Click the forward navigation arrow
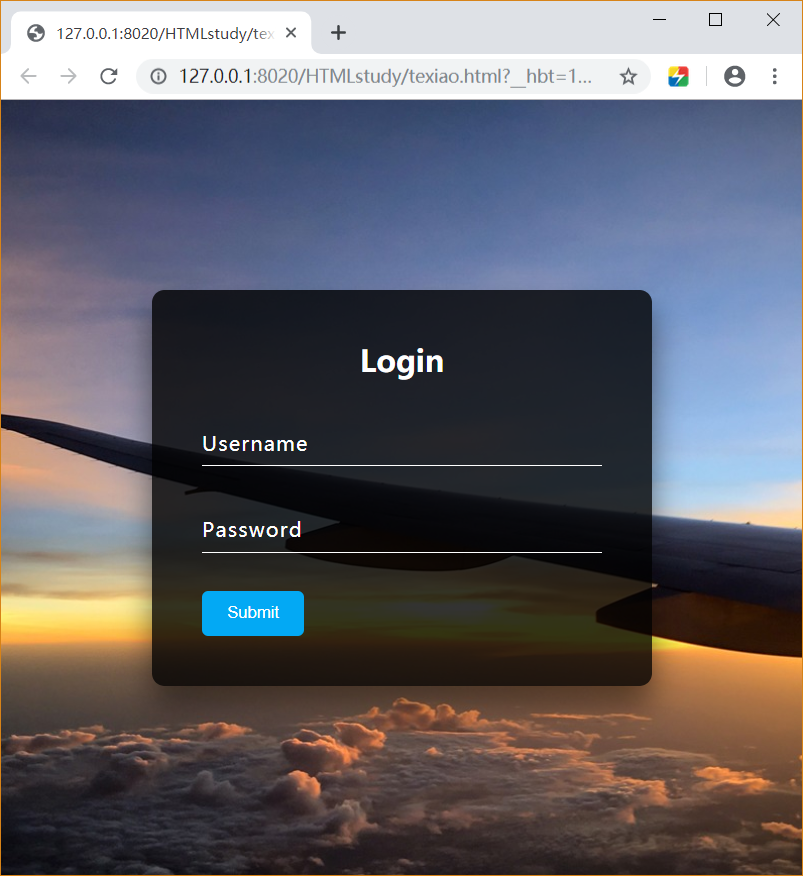Screen dimensions: 803x876 tap(68, 76)
